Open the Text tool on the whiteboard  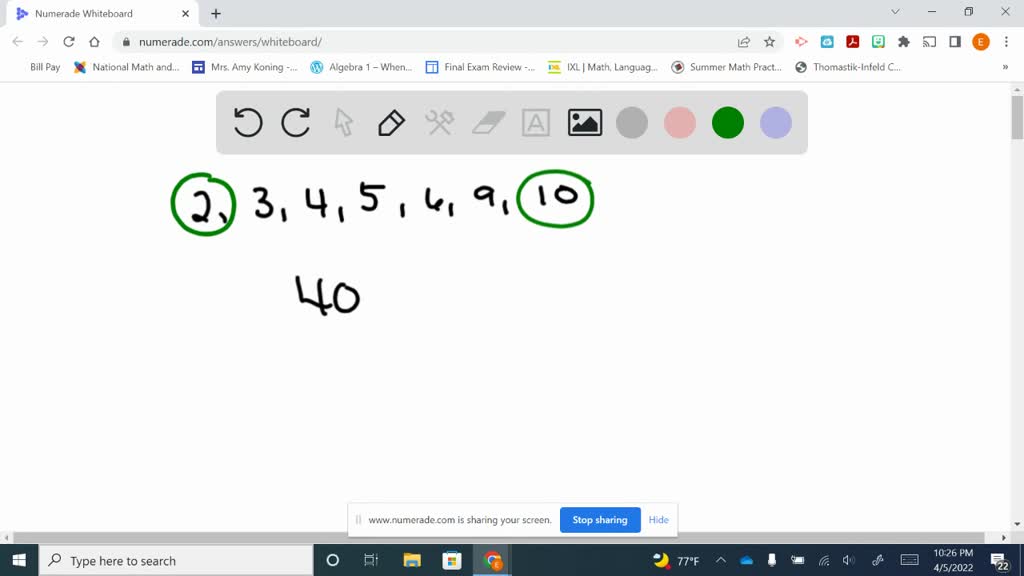pos(536,122)
